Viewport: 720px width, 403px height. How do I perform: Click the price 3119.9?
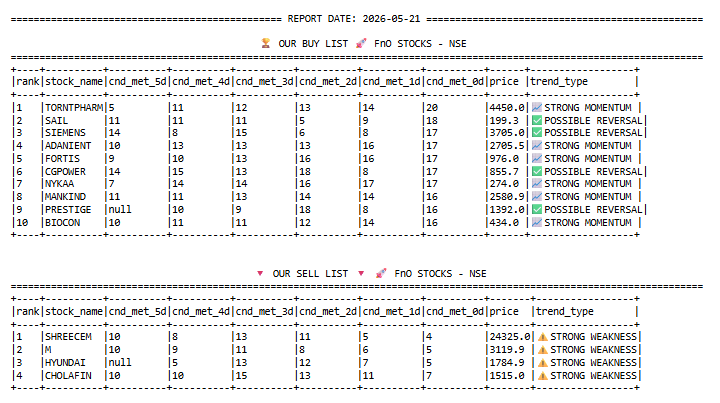[507, 349]
